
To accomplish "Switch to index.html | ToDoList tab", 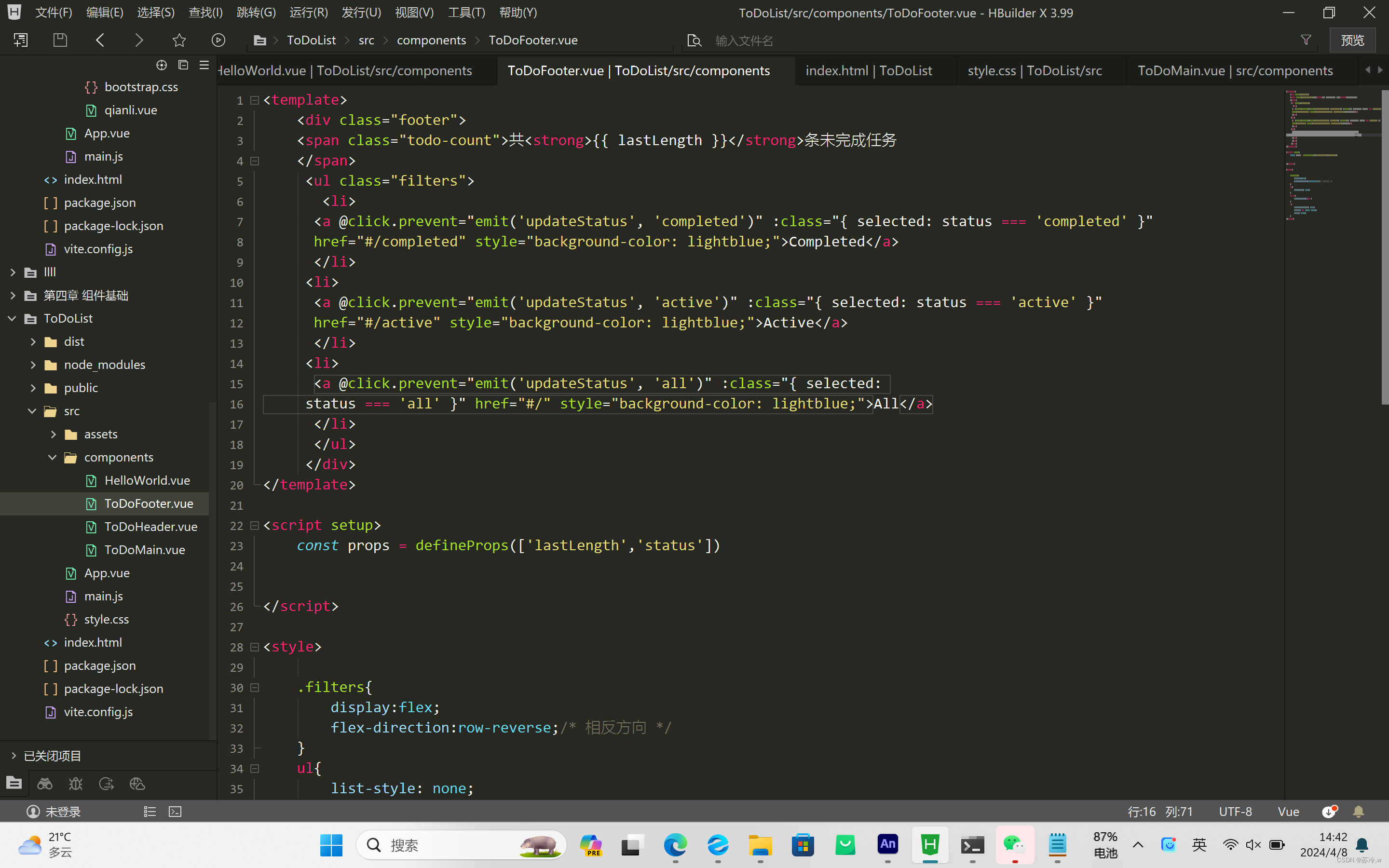I will (x=869, y=70).
